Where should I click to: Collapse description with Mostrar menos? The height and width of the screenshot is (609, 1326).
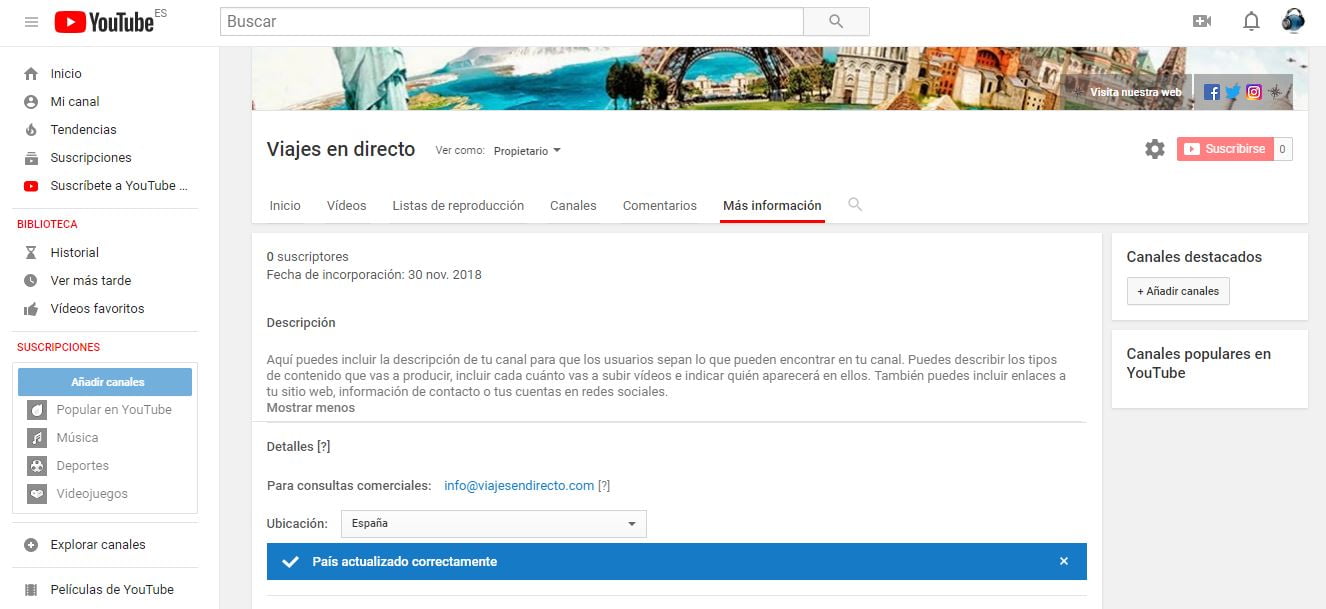310,408
